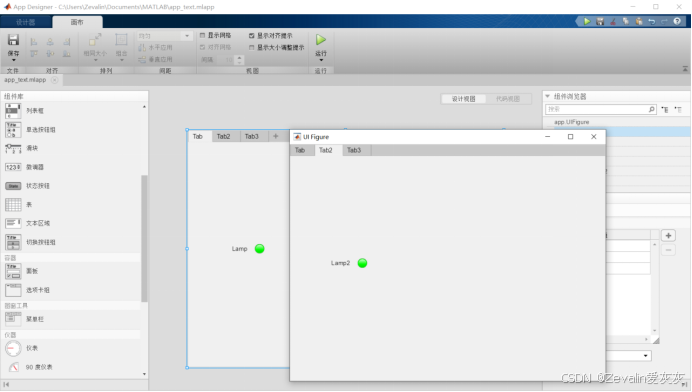Click the cut scissors icon in title toolbar
This screenshot has width=692, height=392.
(613, 21)
